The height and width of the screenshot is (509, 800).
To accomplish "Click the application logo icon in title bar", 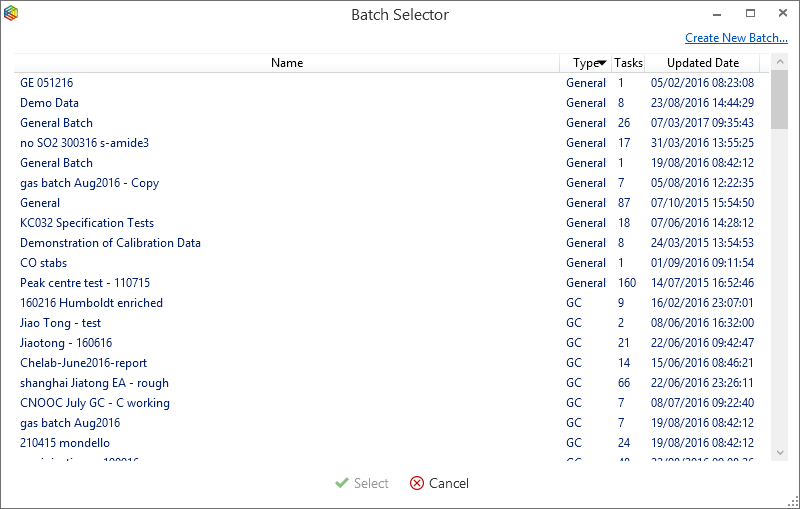I will click(x=11, y=14).
